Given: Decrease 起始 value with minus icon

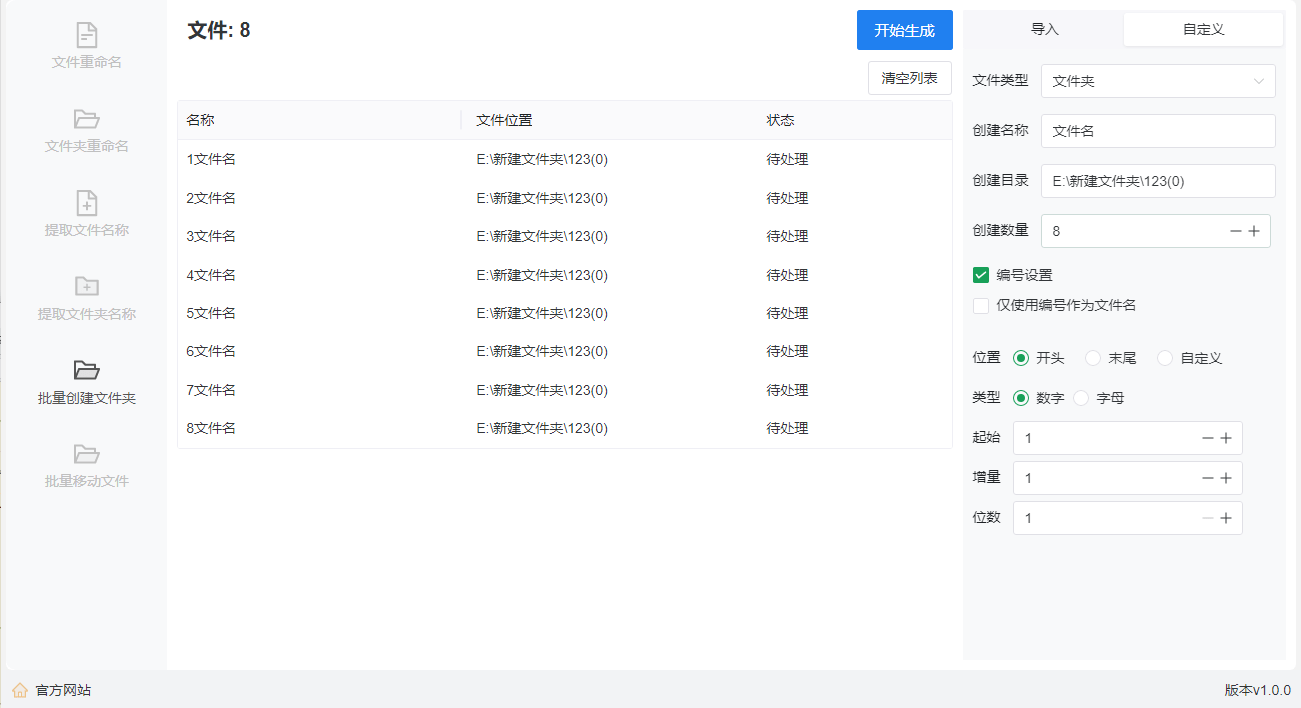Looking at the screenshot, I should click(1208, 438).
